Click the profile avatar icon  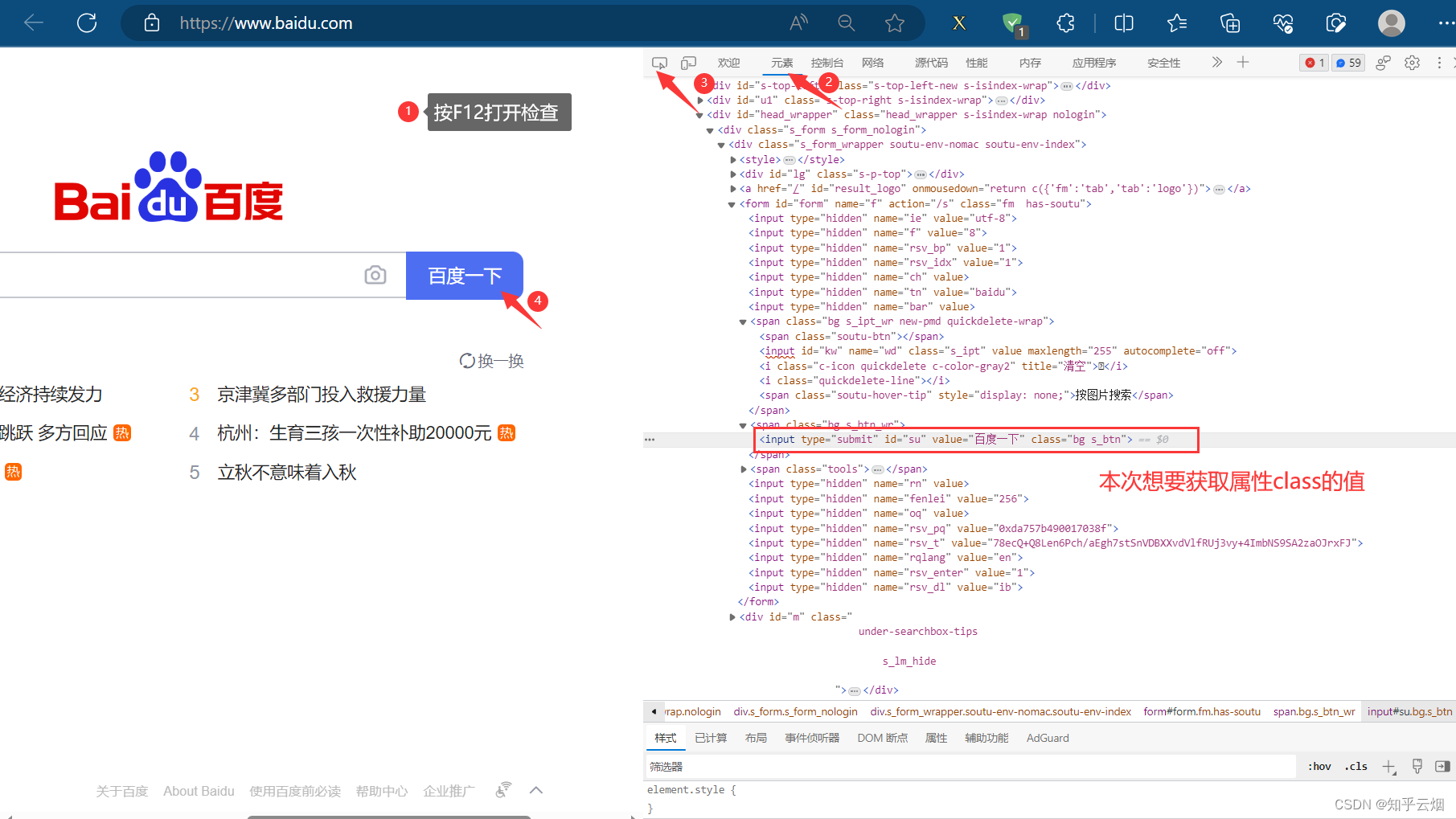(1392, 23)
